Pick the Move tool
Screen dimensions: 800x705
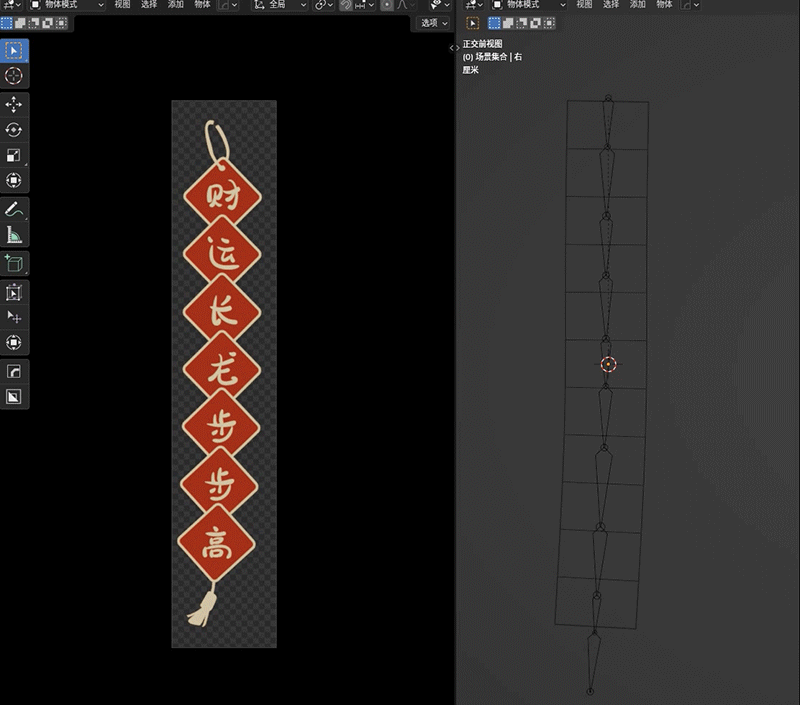[14, 105]
